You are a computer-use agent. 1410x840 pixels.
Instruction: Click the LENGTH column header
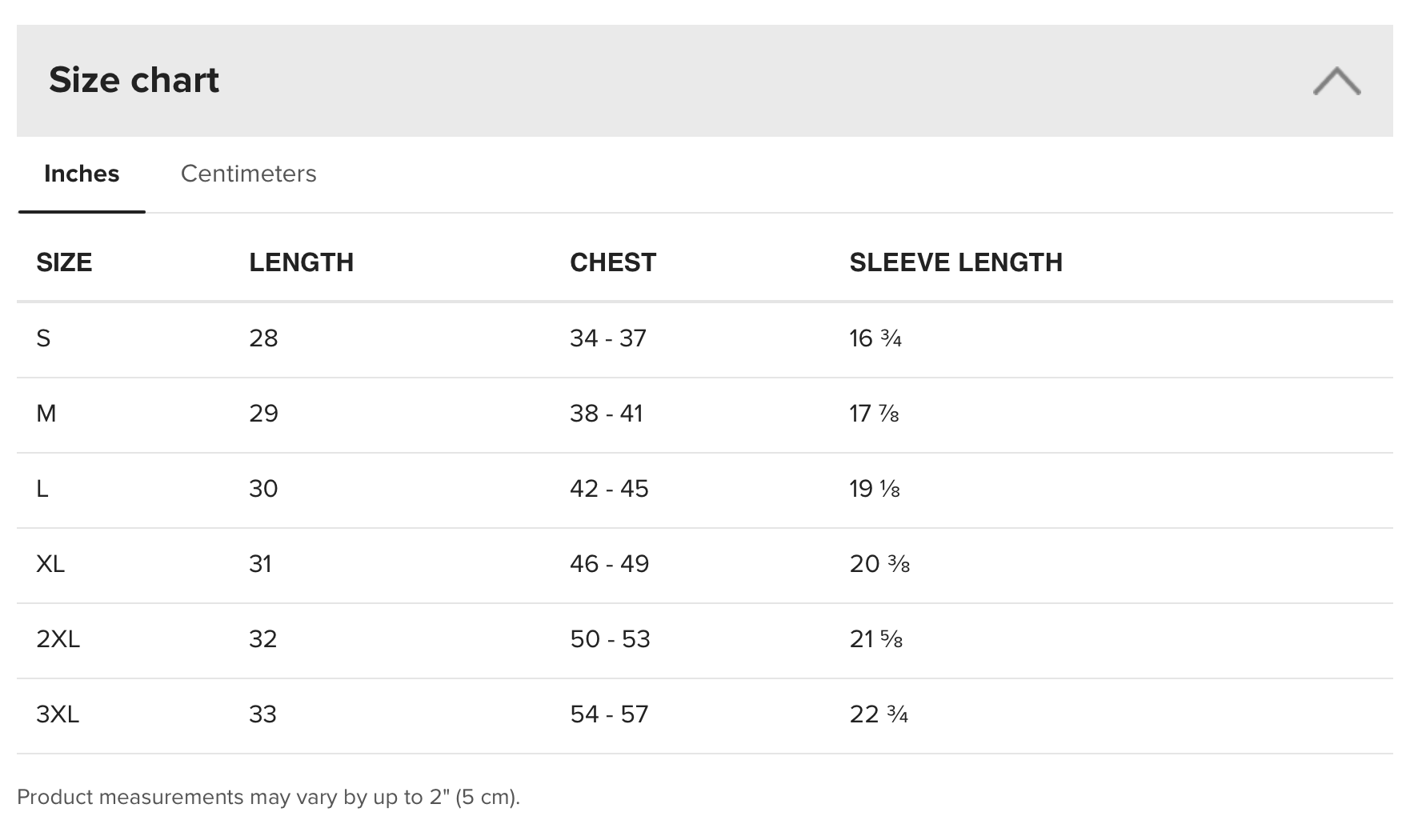[x=301, y=262]
